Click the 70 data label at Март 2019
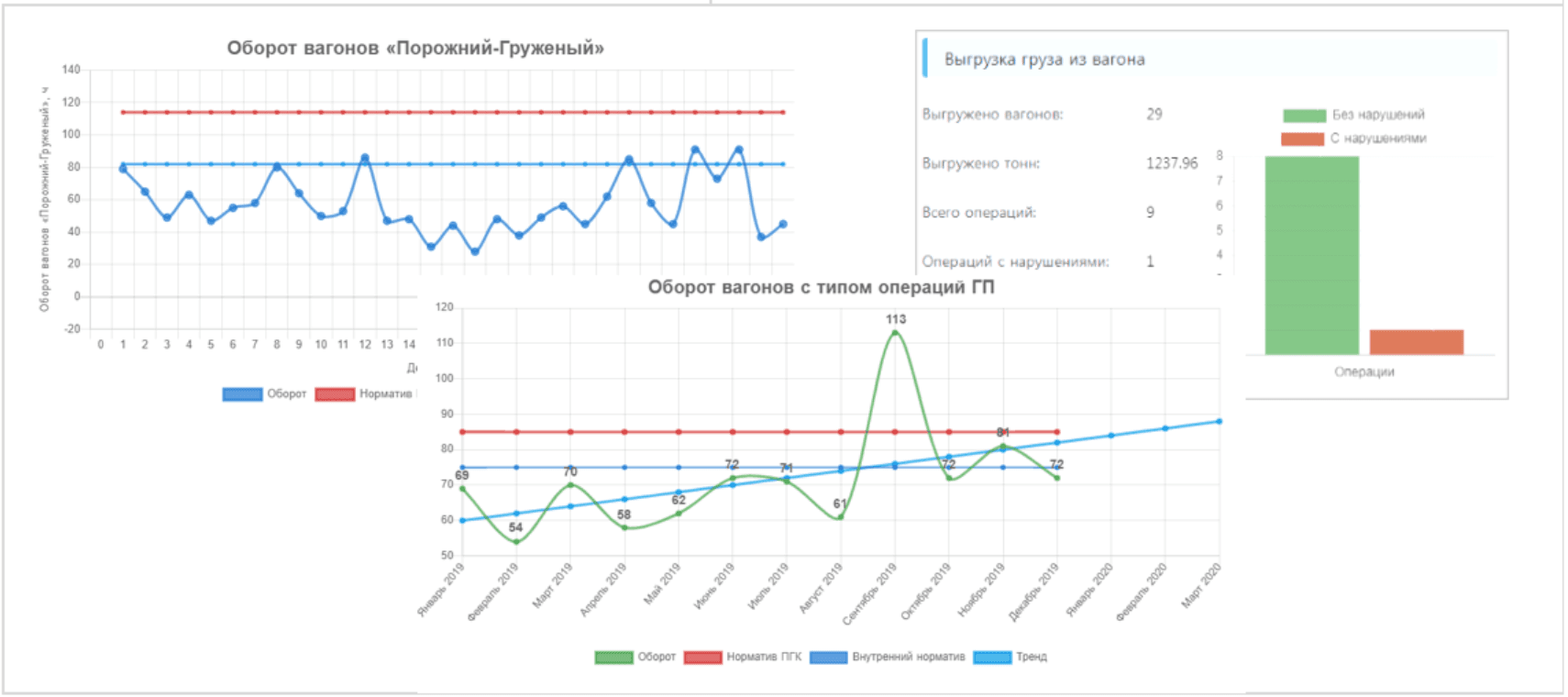Viewport: 1568px width, 697px height. pyautogui.click(x=570, y=471)
